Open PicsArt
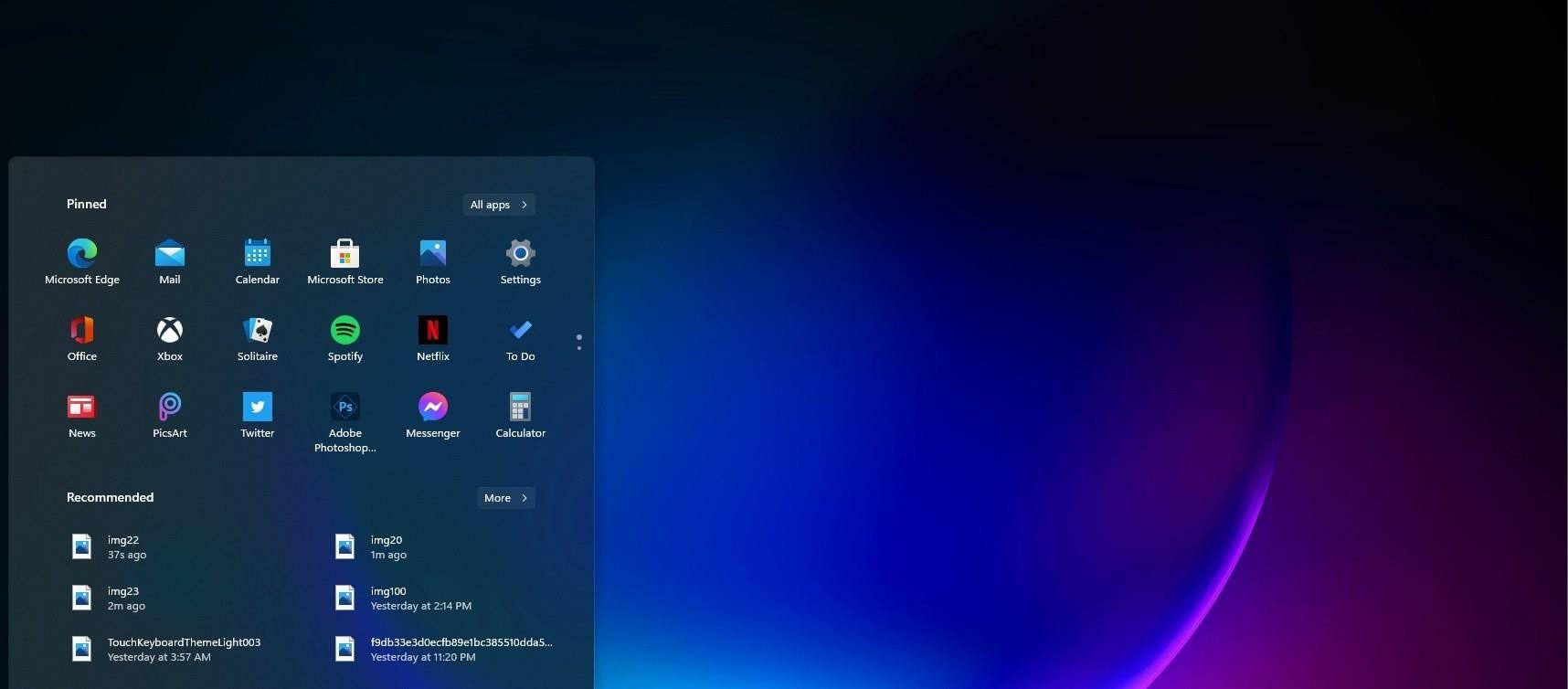 click(x=170, y=415)
